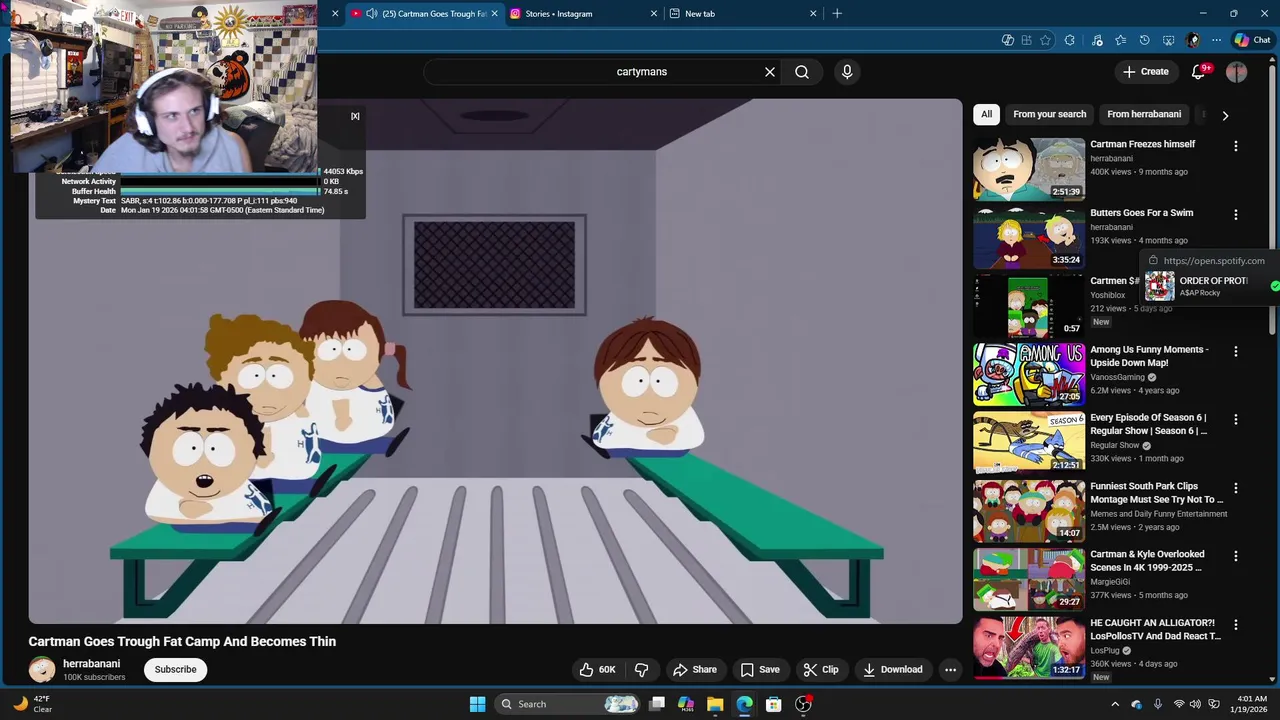Start voice search with the microphone
1280x720 pixels.
coord(847,72)
